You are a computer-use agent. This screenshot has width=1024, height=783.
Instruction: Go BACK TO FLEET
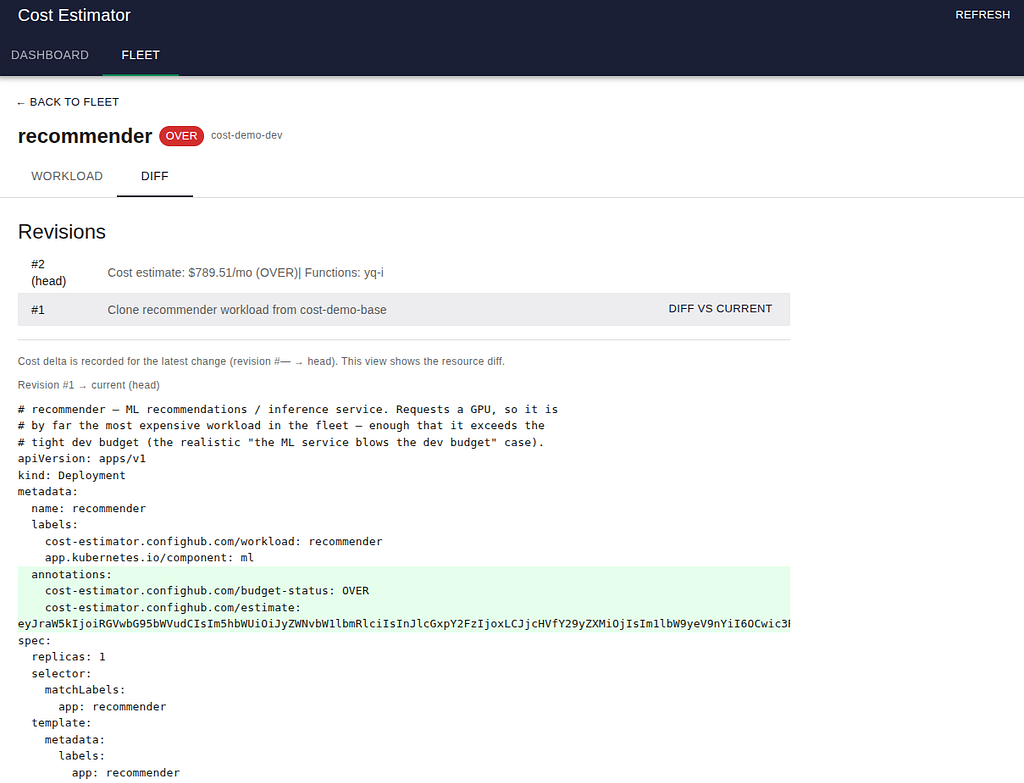pyautogui.click(x=68, y=102)
